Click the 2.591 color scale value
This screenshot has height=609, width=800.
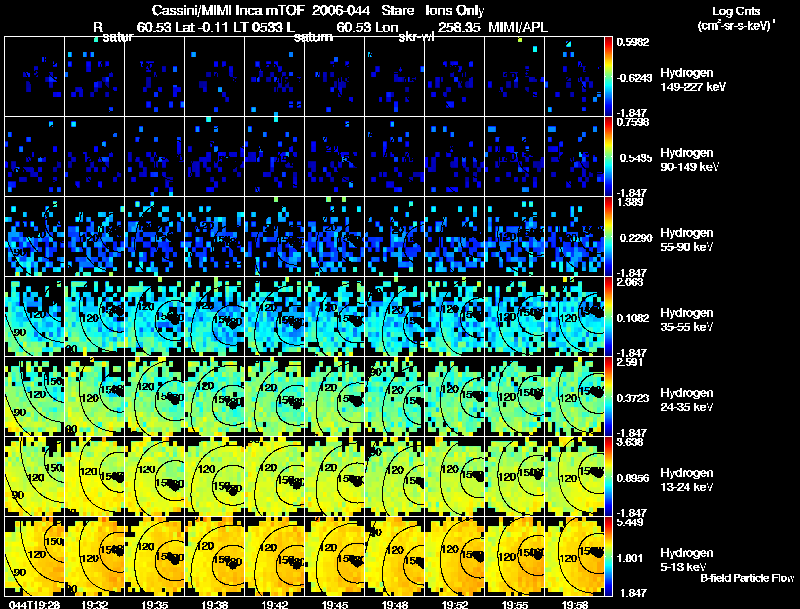630,362
